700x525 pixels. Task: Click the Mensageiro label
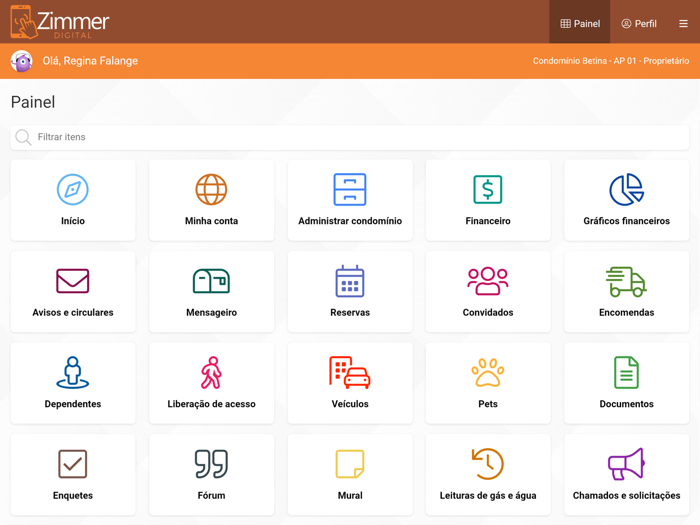click(x=211, y=312)
